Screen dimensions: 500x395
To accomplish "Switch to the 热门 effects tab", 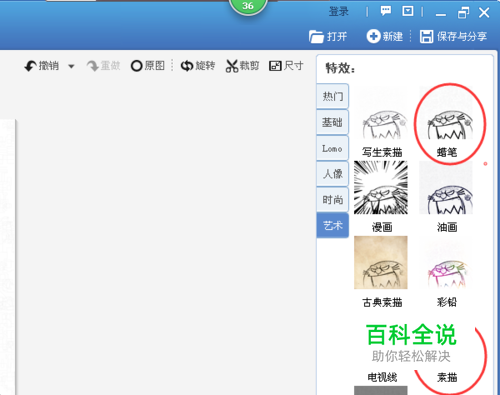I will tap(333, 96).
